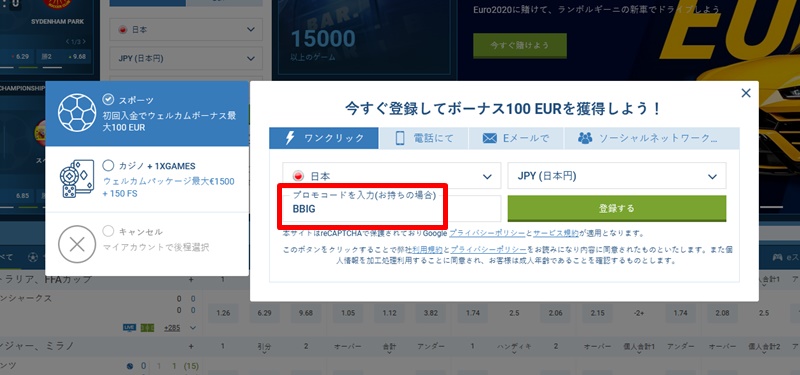The image size is (800, 375).
Task: Expand the ハンディキ column header dropdown
Action: pos(514,346)
